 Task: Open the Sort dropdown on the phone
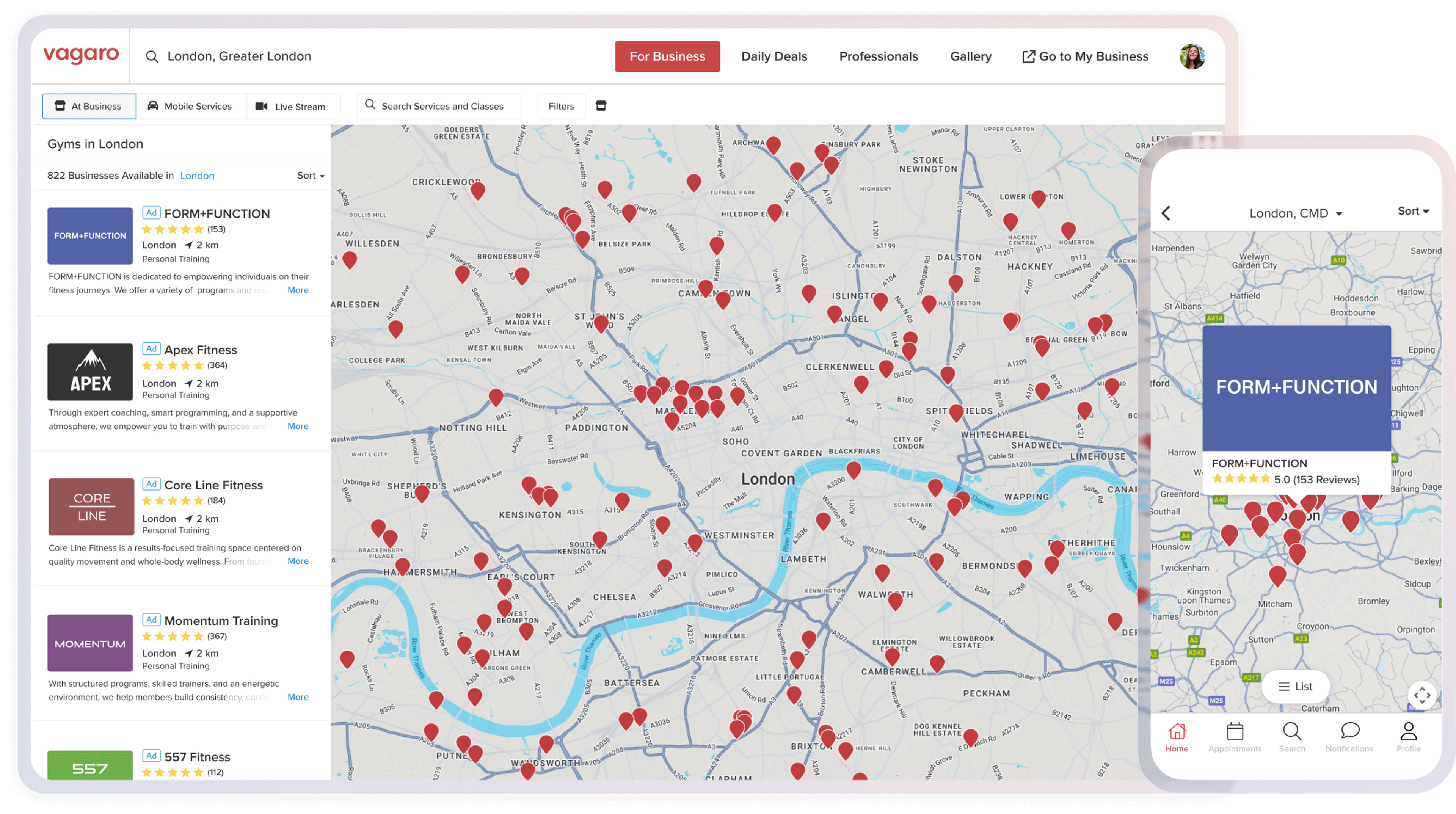coord(1413,211)
